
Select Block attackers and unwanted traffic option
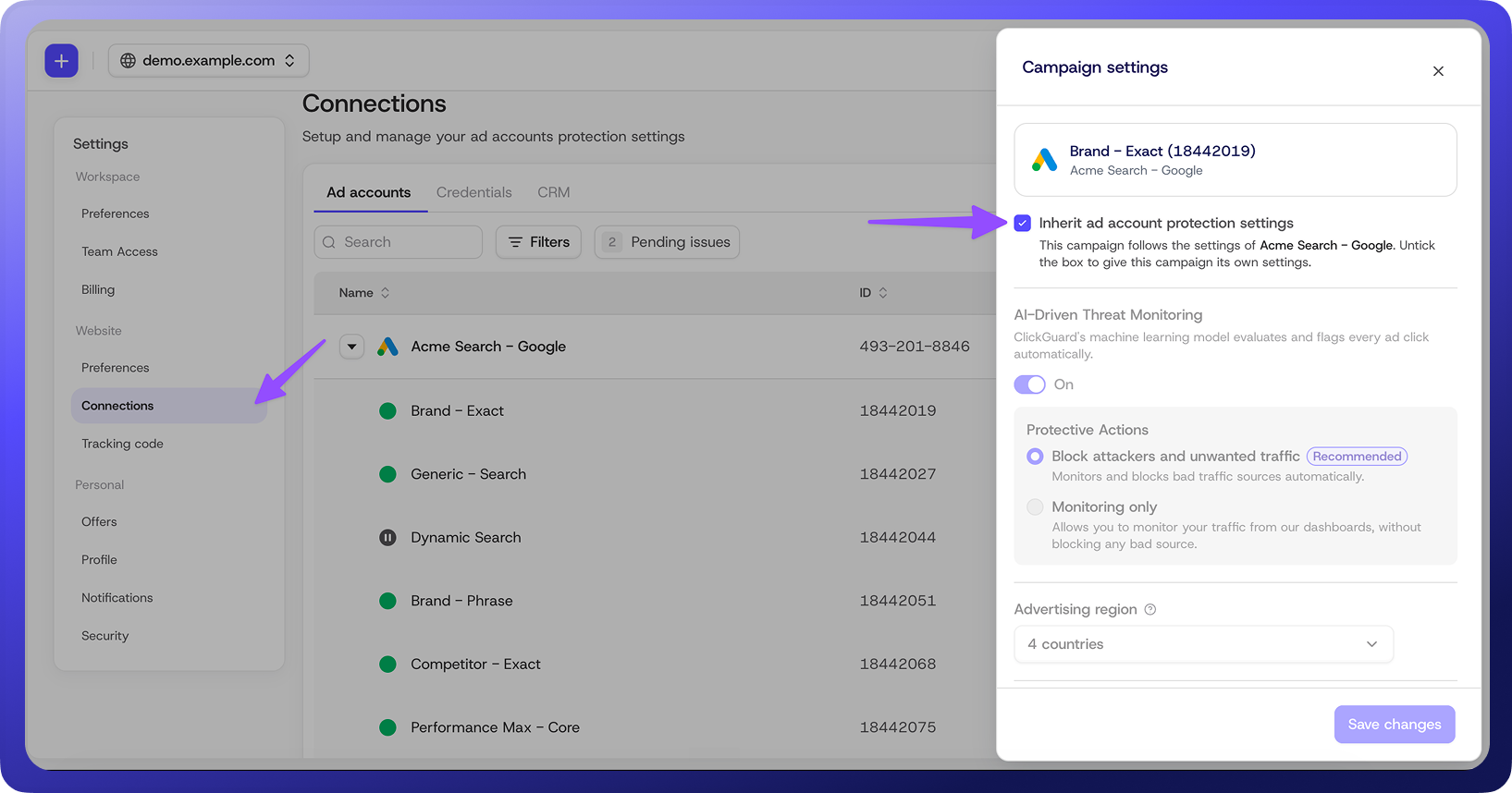pos(1035,457)
